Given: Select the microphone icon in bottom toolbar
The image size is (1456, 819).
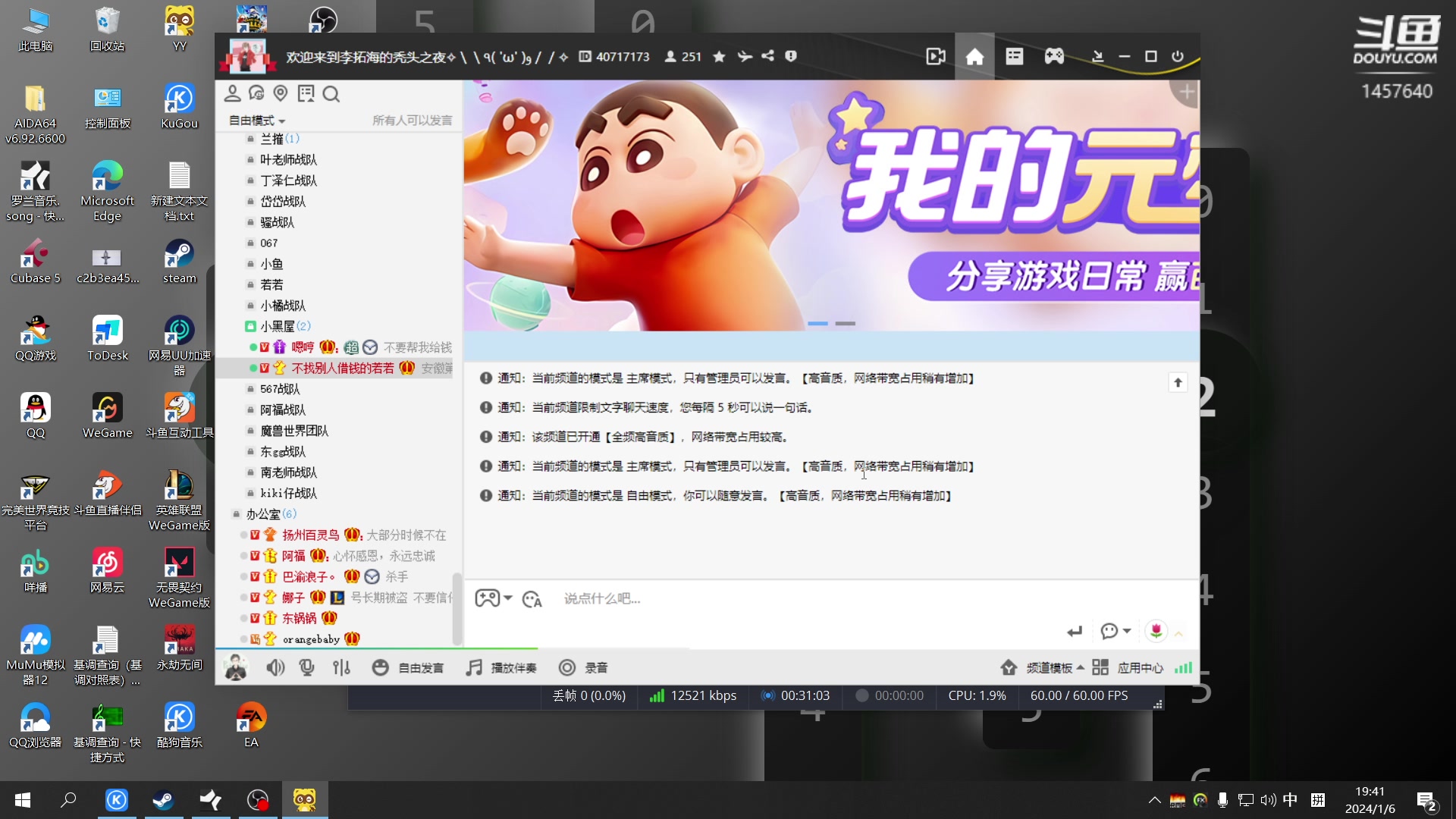Looking at the screenshot, I should pos(307,667).
